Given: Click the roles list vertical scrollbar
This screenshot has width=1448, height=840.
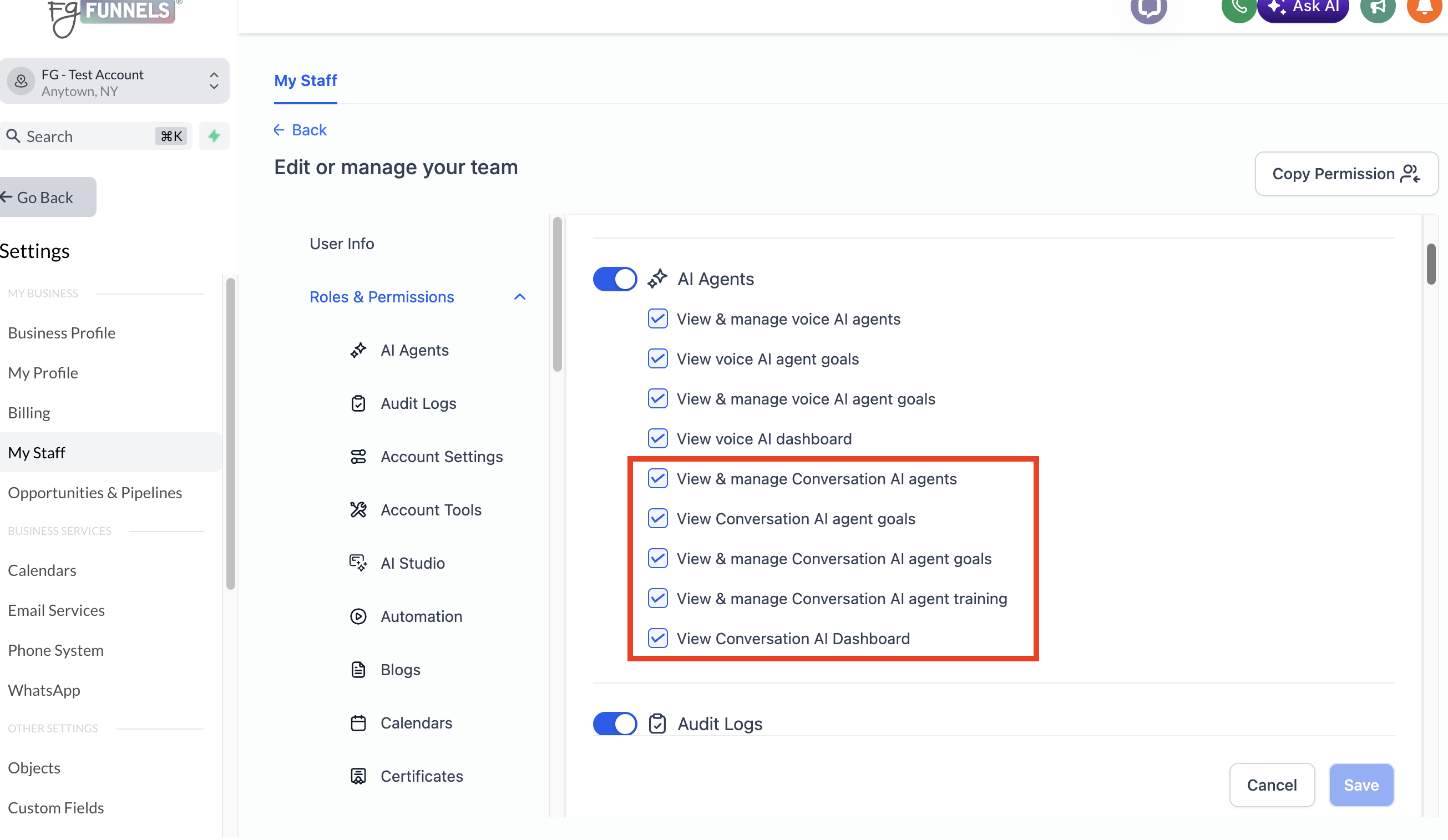Looking at the screenshot, I should click(x=557, y=295).
